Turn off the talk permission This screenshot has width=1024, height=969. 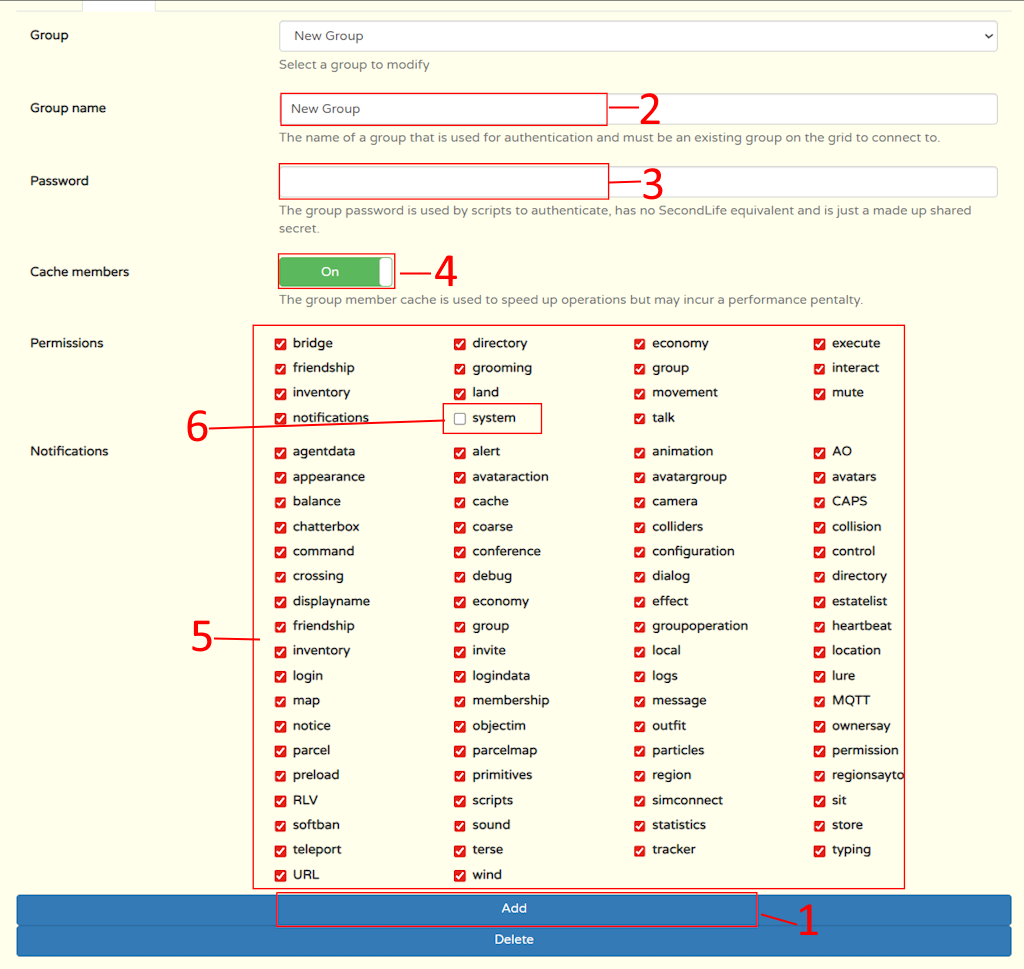[640, 418]
